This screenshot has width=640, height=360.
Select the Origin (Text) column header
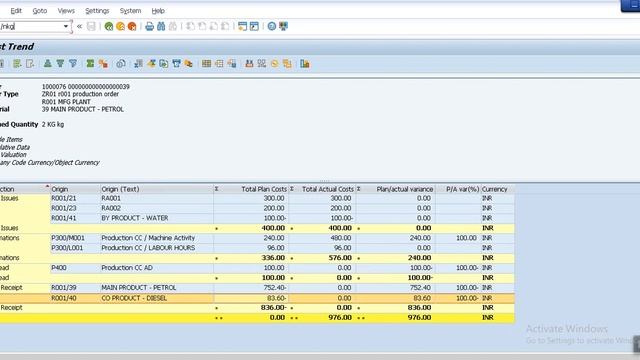[x=157, y=189]
